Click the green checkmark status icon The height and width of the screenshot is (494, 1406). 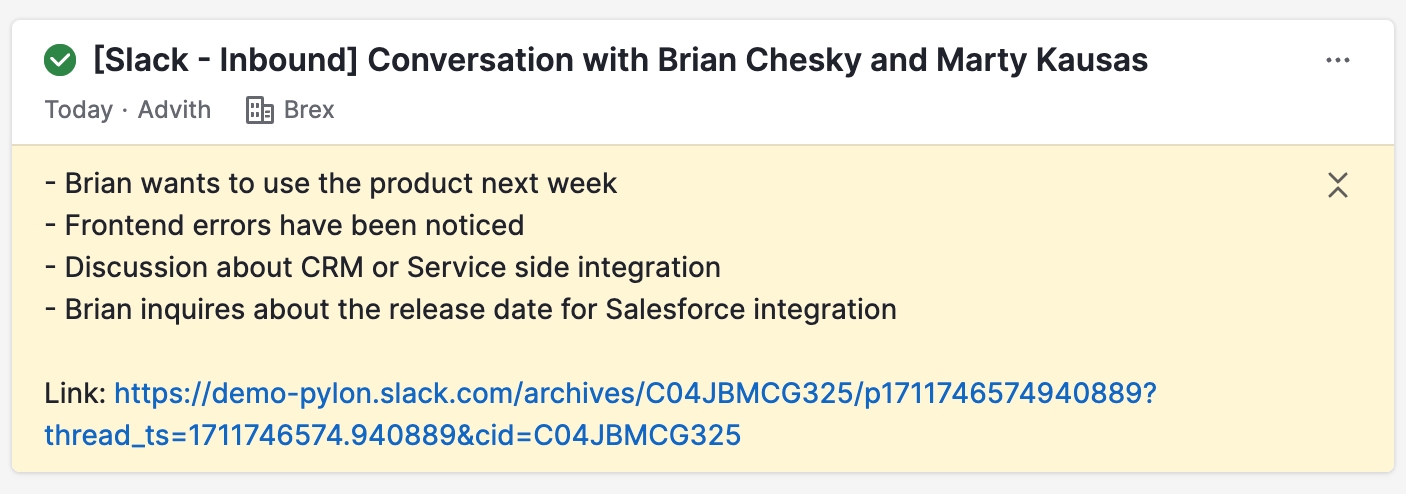click(x=61, y=61)
